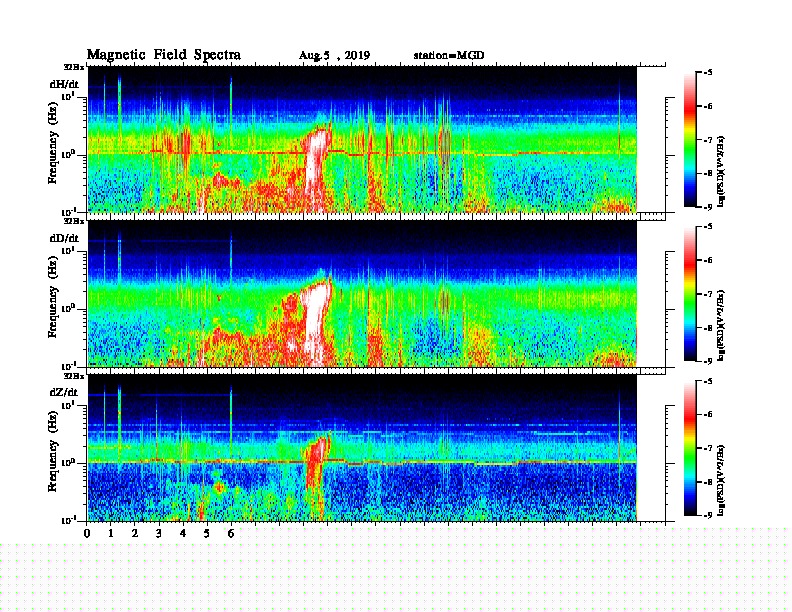Click the 'station=MGD' label

[449, 55]
